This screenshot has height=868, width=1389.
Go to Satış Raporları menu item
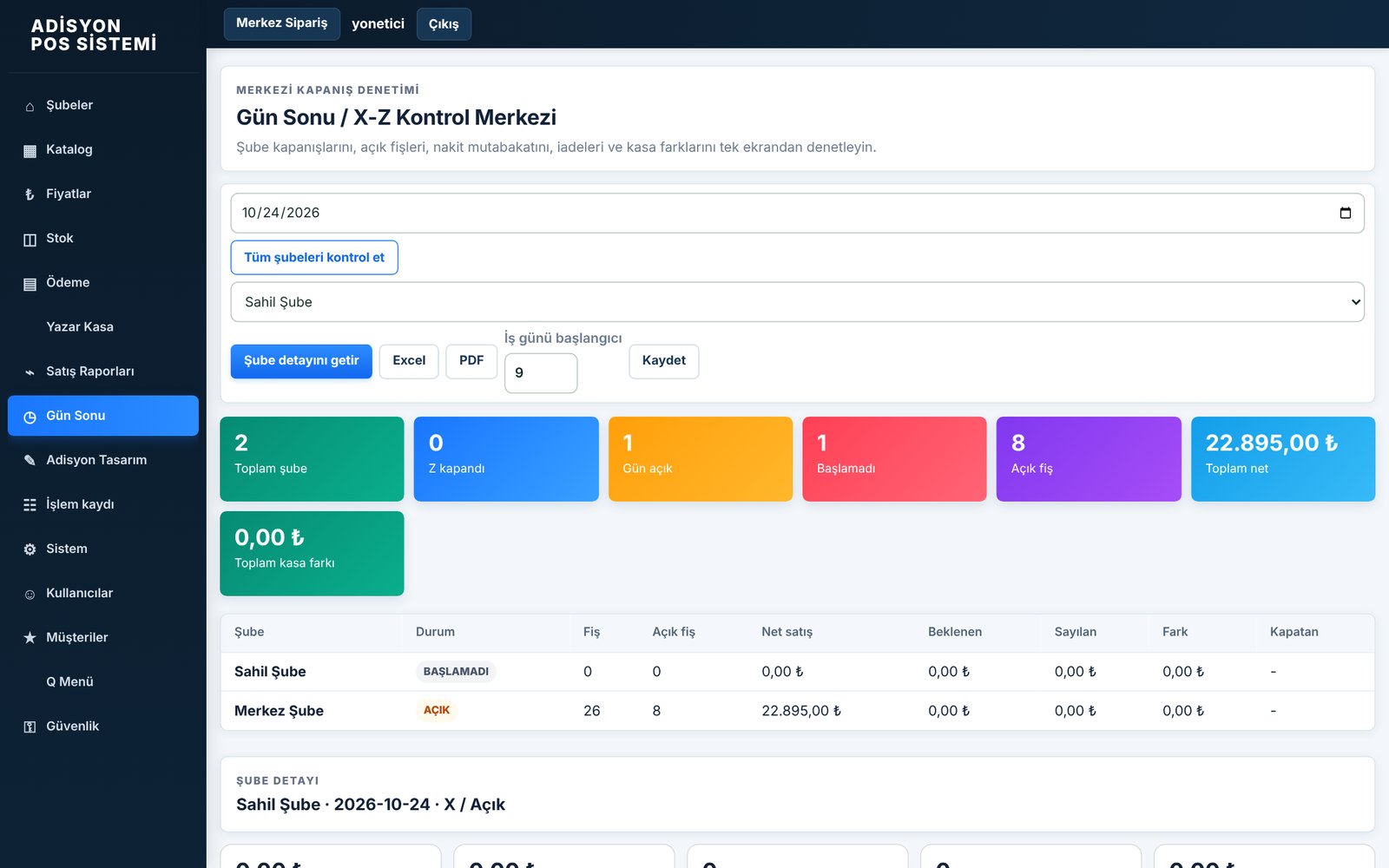(x=103, y=372)
